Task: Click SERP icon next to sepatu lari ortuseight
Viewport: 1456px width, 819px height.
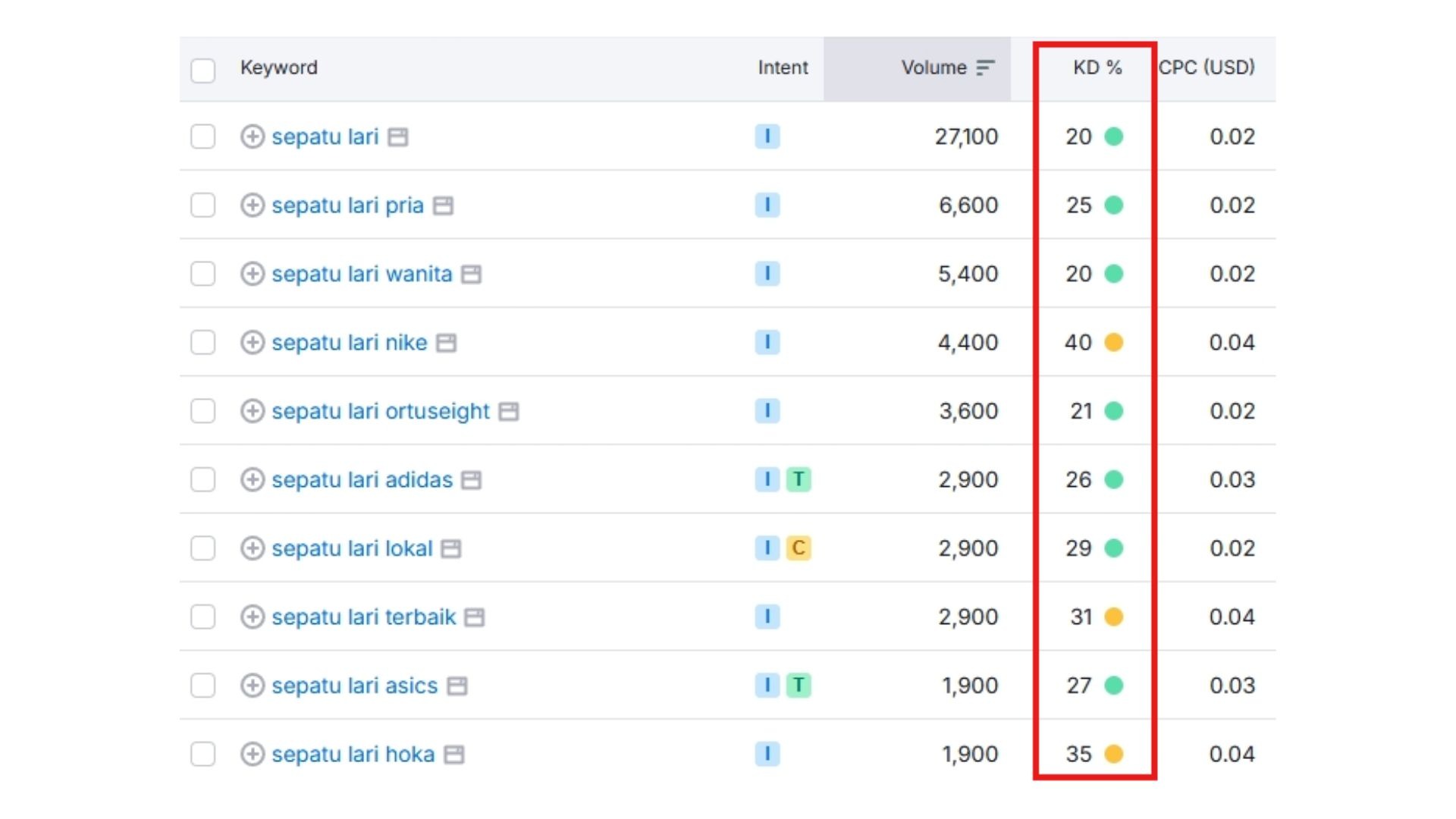Action: click(x=509, y=412)
